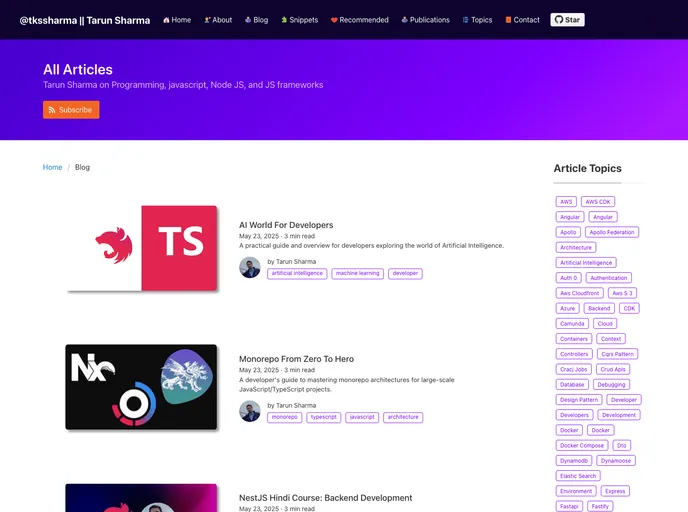Select the Design Pattern topic
The image size is (688, 512).
click(579, 400)
